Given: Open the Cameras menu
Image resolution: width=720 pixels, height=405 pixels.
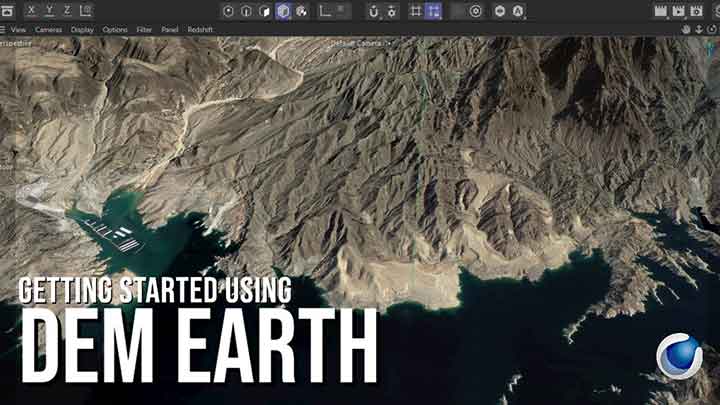Looking at the screenshot, I should (x=48, y=29).
